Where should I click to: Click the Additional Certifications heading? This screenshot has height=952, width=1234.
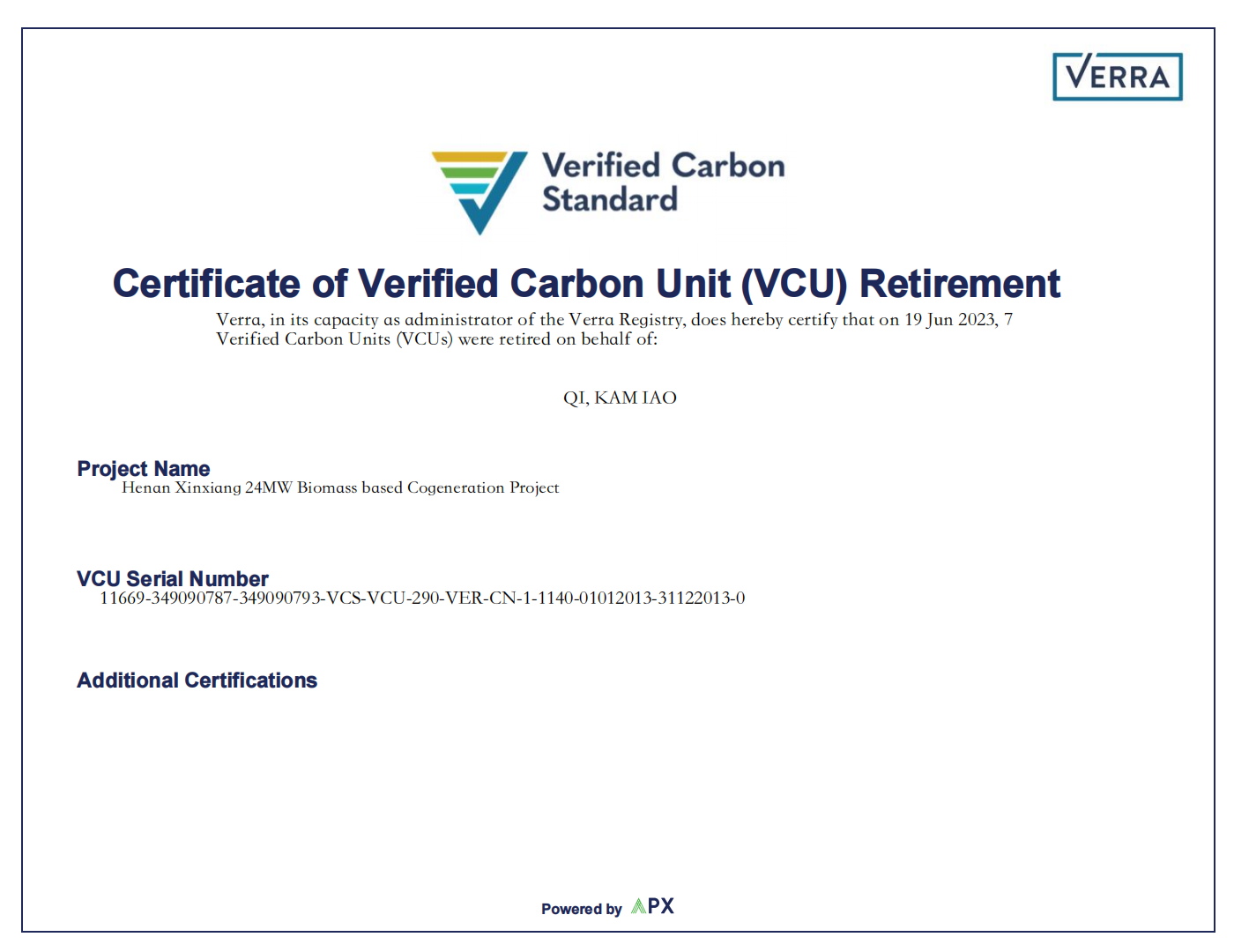pos(197,680)
